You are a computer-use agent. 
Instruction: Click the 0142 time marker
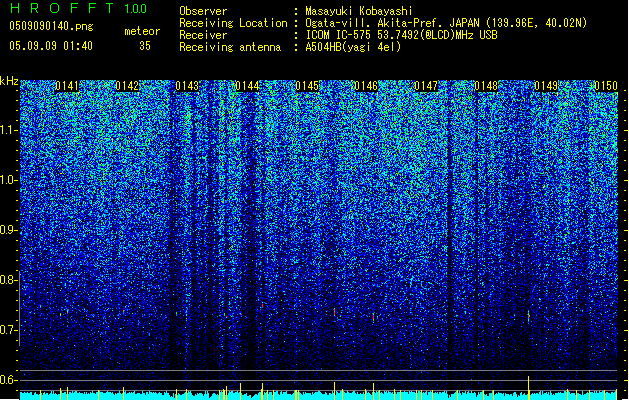(x=127, y=86)
